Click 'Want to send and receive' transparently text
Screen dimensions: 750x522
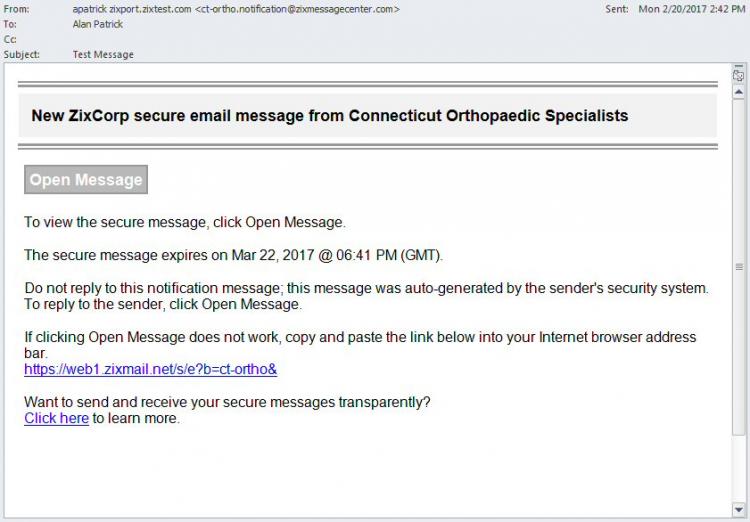coord(227,402)
